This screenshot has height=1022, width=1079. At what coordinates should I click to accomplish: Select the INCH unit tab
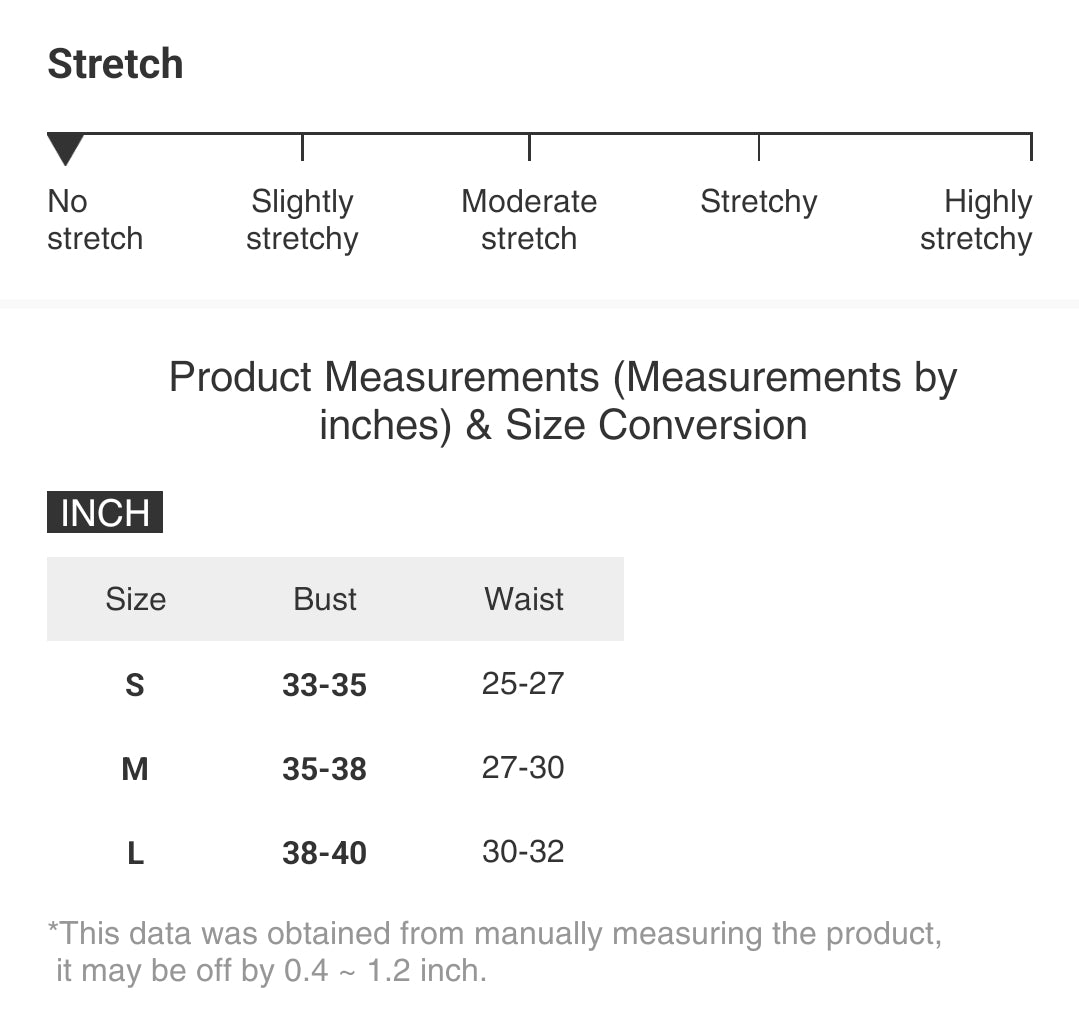tap(105, 513)
